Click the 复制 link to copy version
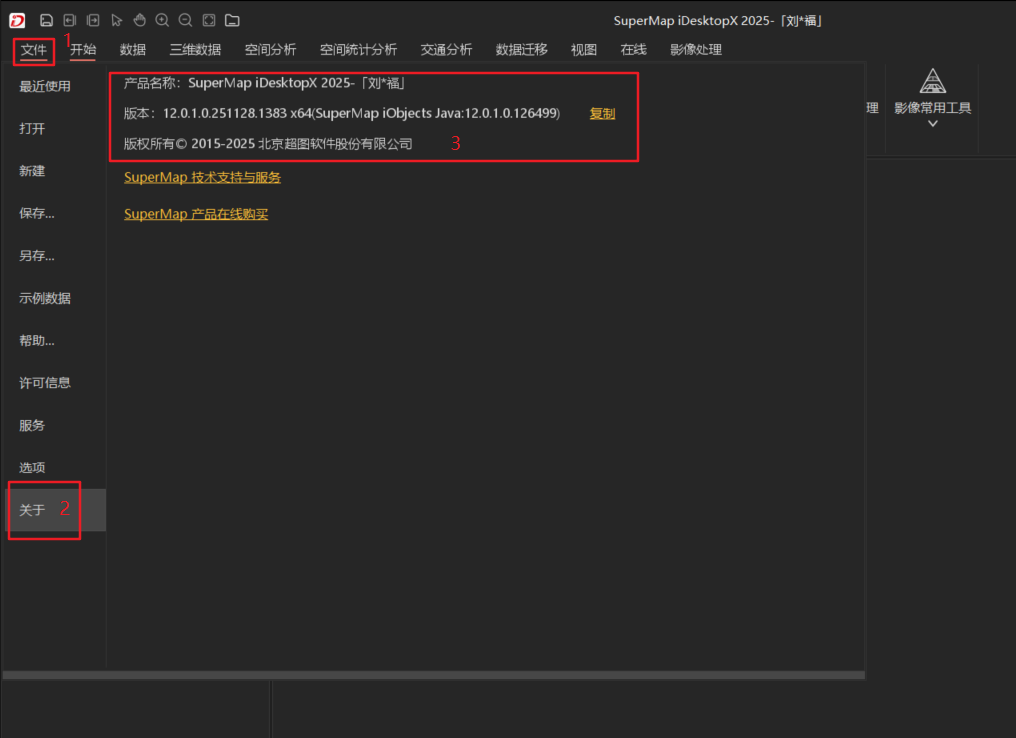Screen dimensions: 1016x738 tap(602, 114)
